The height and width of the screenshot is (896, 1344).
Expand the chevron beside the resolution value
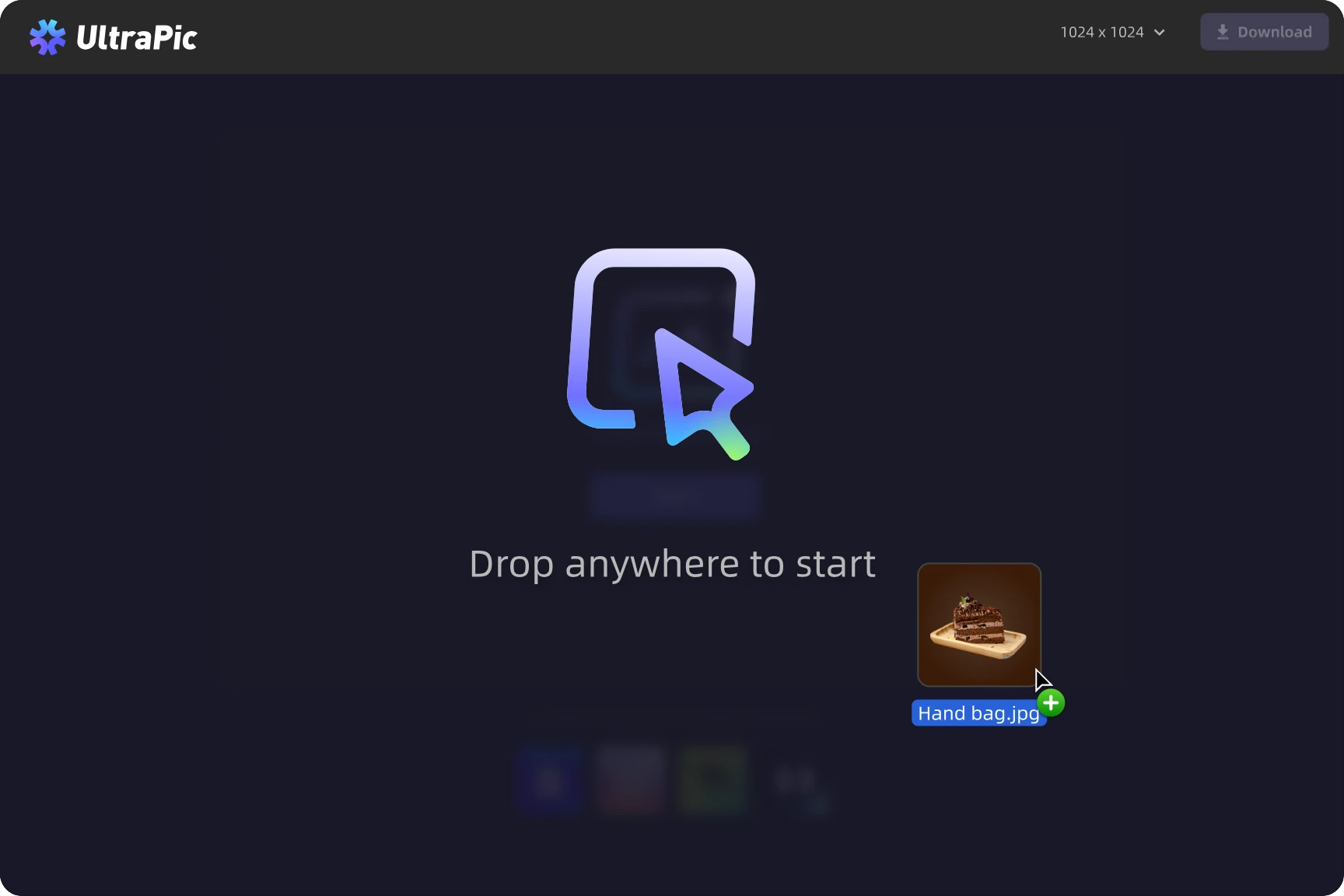point(1160,33)
